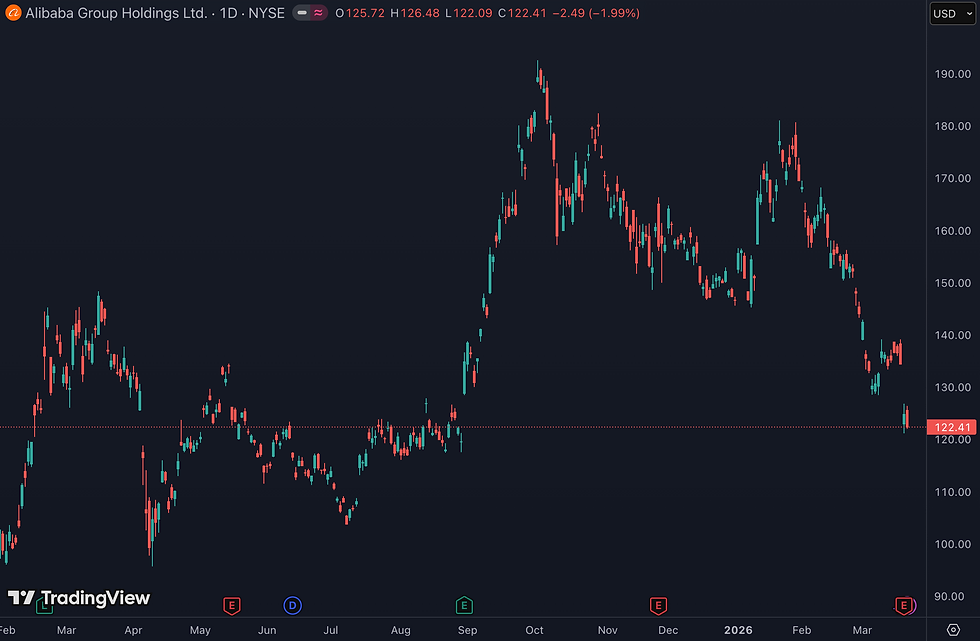The height and width of the screenshot is (641, 980).
Task: Click the Dec label on the time axis
Action: [668, 630]
